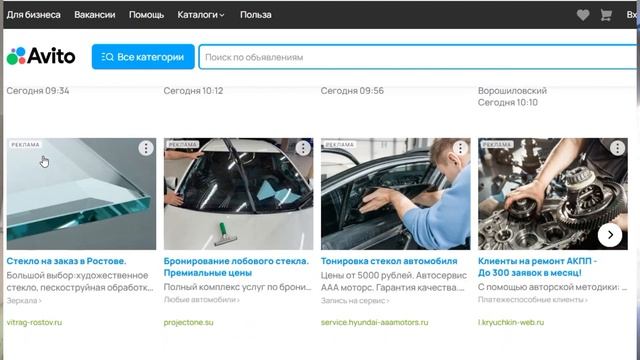Open options menu on window tinting ad
Viewport: 640px width, 360px height.
tap(460, 148)
